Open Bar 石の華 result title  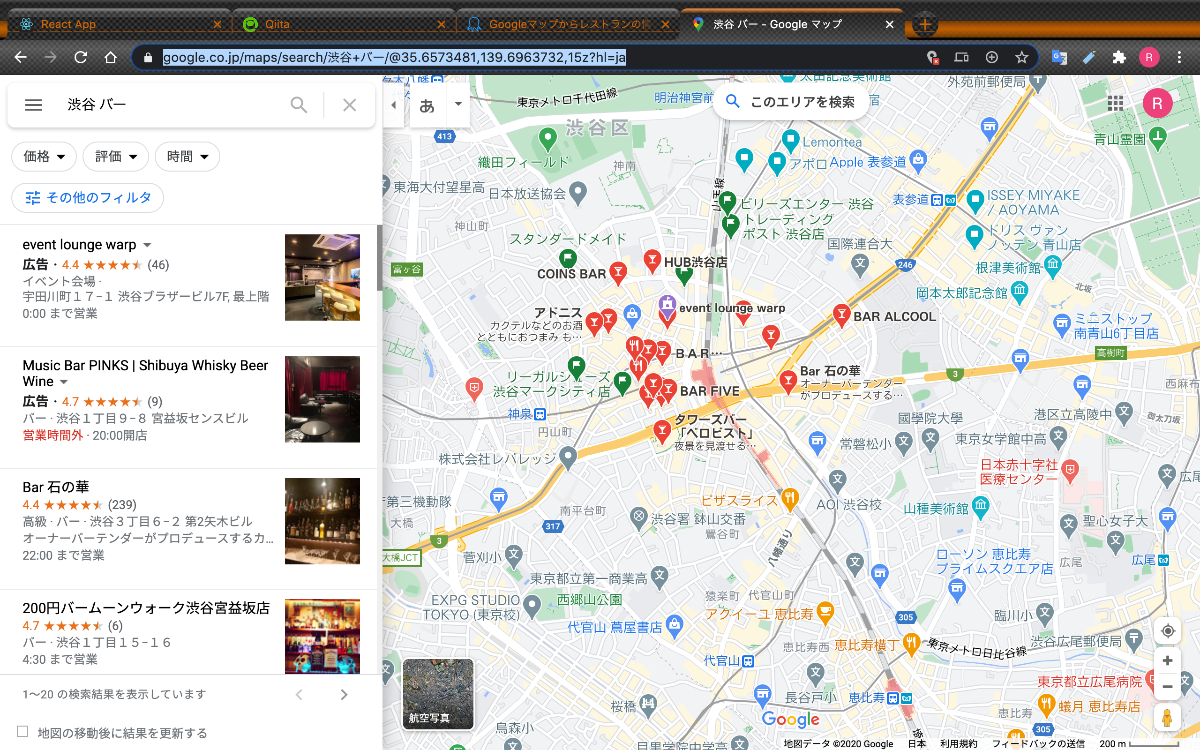[x=56, y=487]
